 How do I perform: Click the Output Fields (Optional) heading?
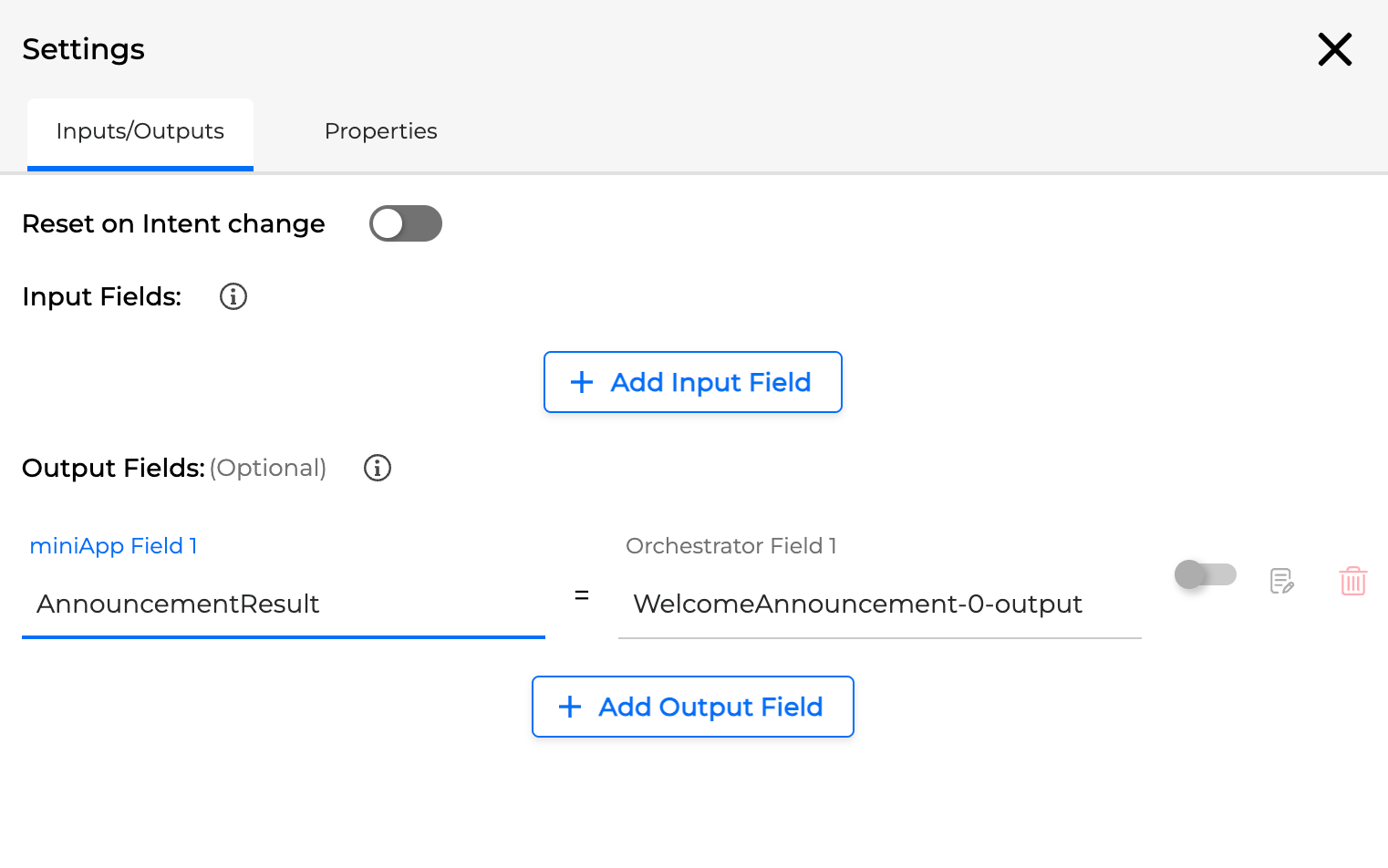click(173, 468)
